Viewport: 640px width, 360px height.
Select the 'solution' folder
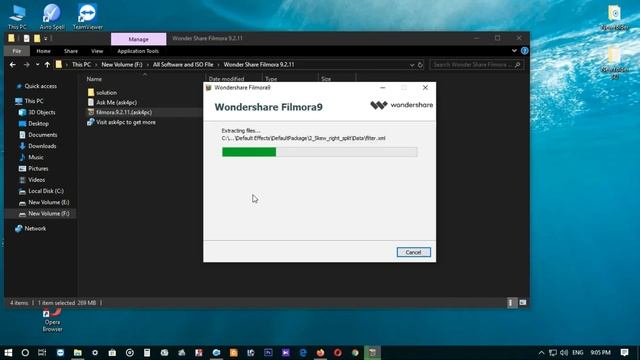(x=107, y=93)
